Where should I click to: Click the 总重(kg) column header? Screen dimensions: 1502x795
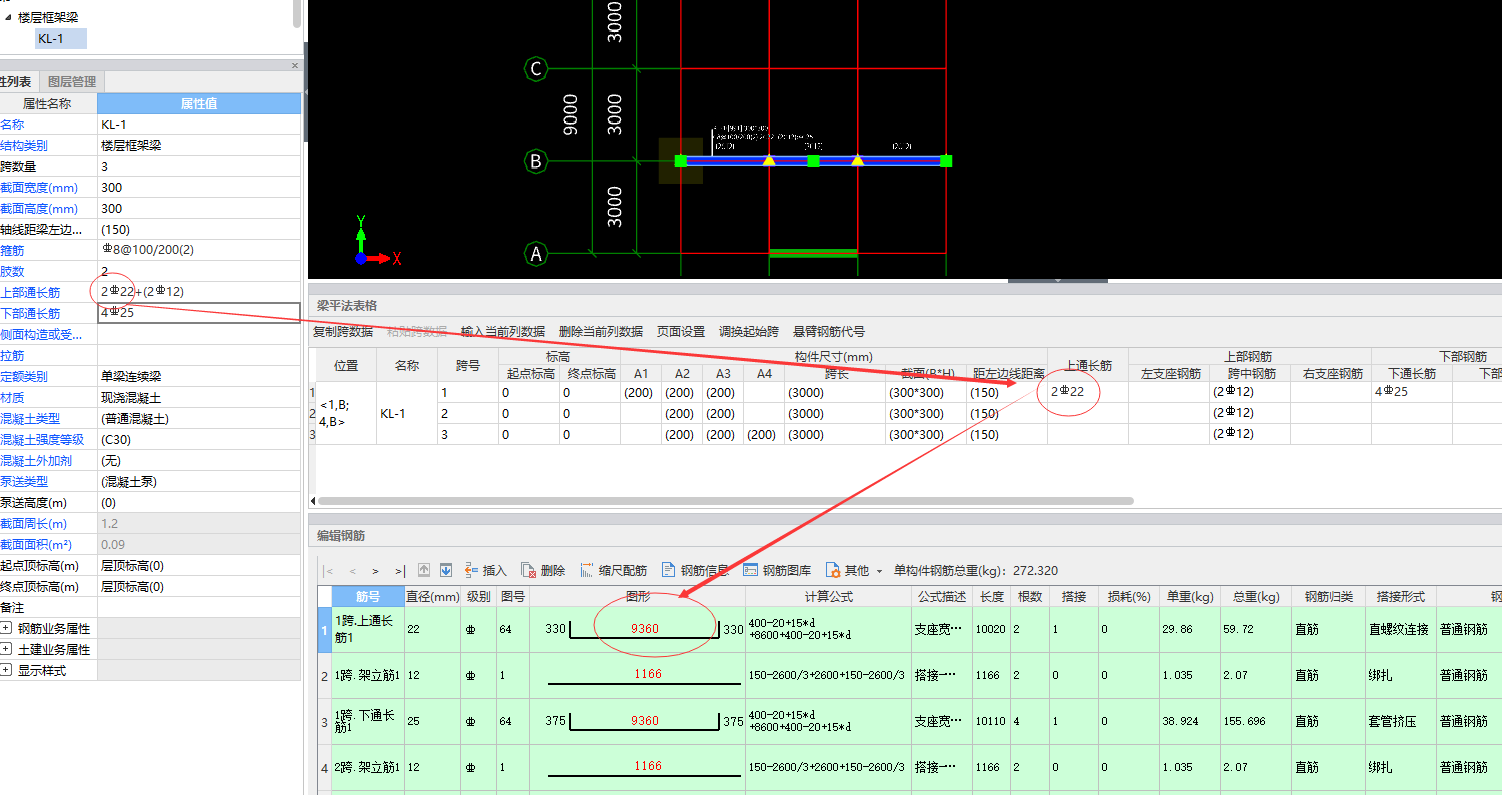tap(1257, 596)
